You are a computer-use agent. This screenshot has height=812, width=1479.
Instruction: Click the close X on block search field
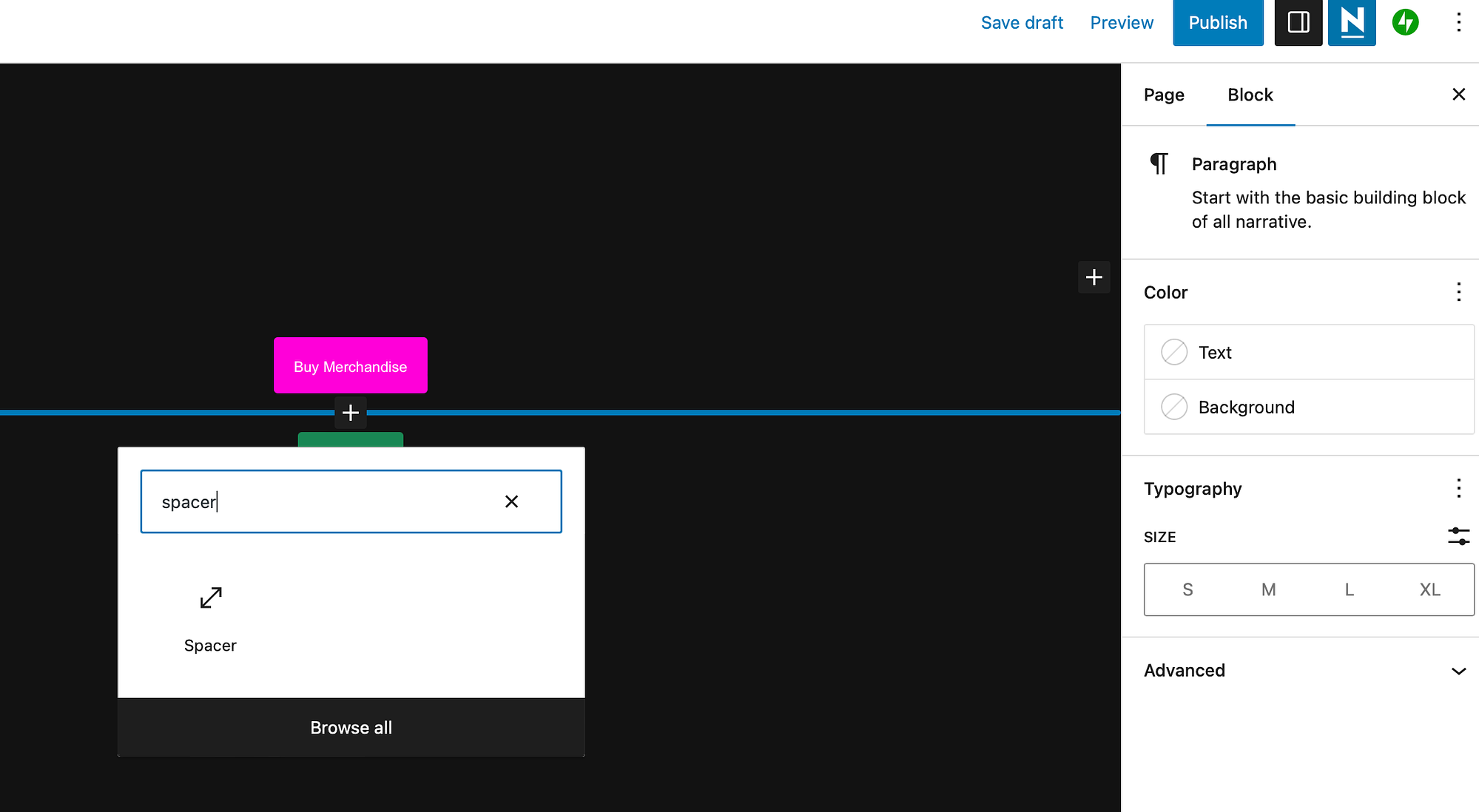pyautogui.click(x=510, y=501)
